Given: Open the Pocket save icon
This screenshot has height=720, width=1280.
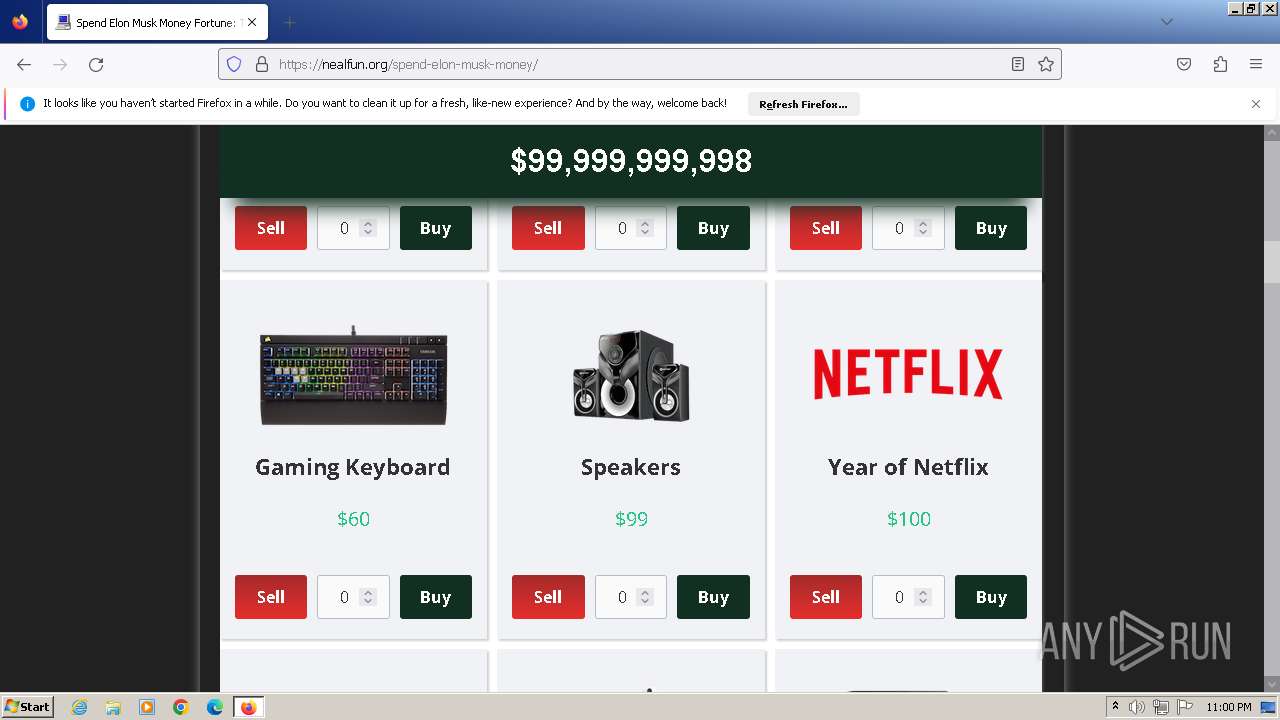Looking at the screenshot, I should [1184, 64].
